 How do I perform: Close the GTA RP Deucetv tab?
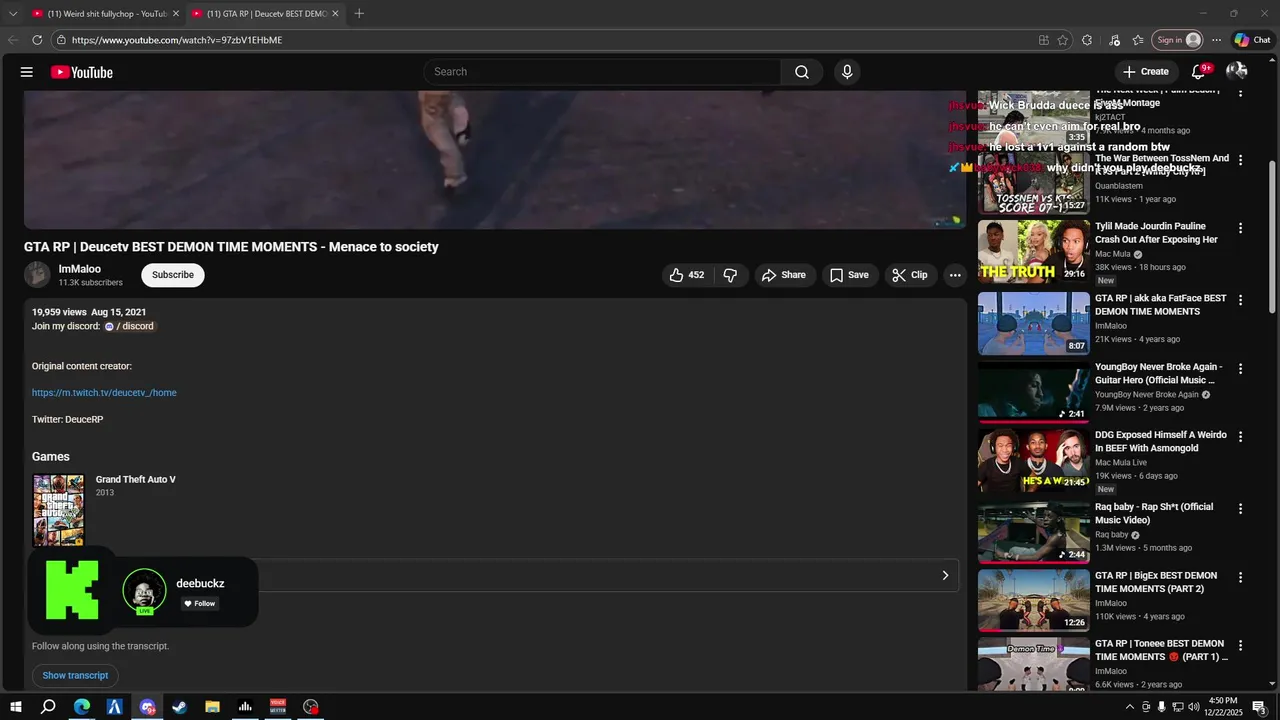coord(335,14)
